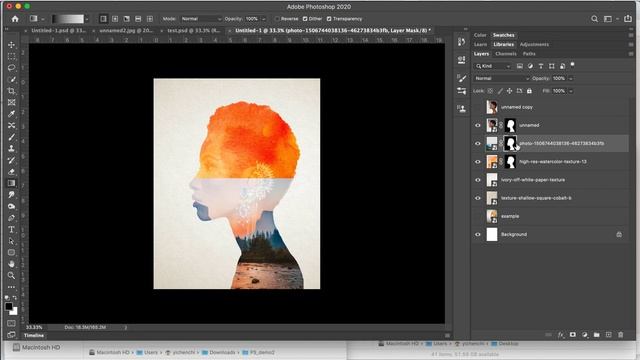
Task: Hide the ivory-off-white-paper-texture layer
Action: [x=478, y=180]
